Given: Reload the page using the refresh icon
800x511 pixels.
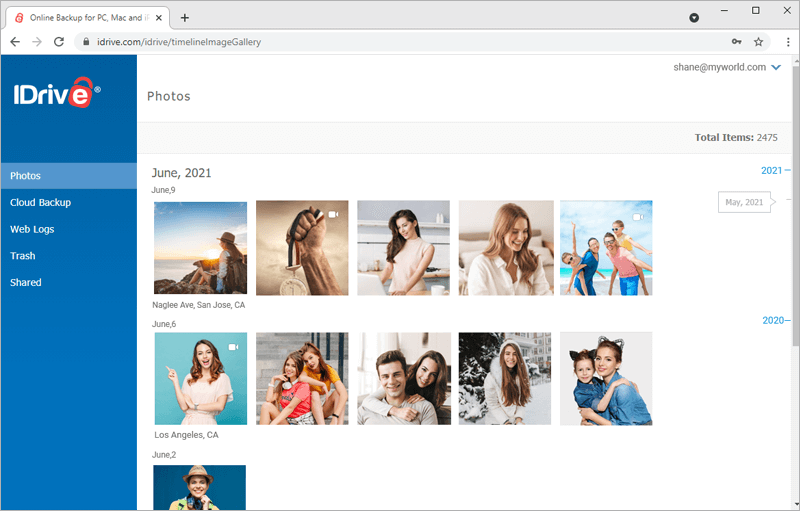Looking at the screenshot, I should 59,42.
